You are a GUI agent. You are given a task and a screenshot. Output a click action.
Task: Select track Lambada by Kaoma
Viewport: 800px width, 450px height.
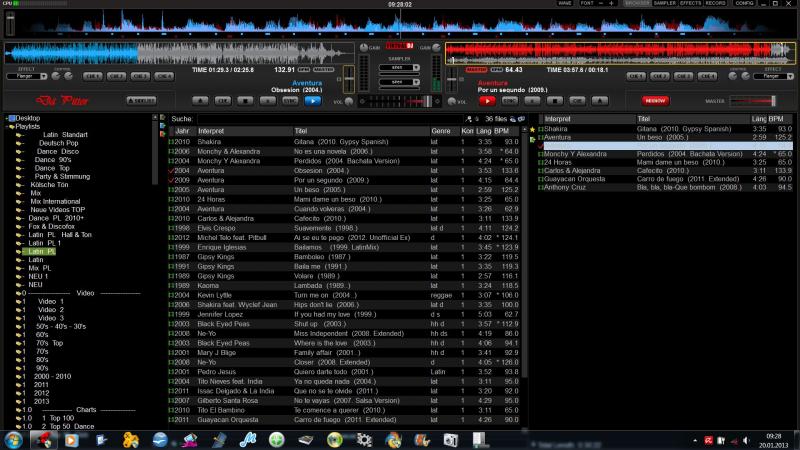344,286
